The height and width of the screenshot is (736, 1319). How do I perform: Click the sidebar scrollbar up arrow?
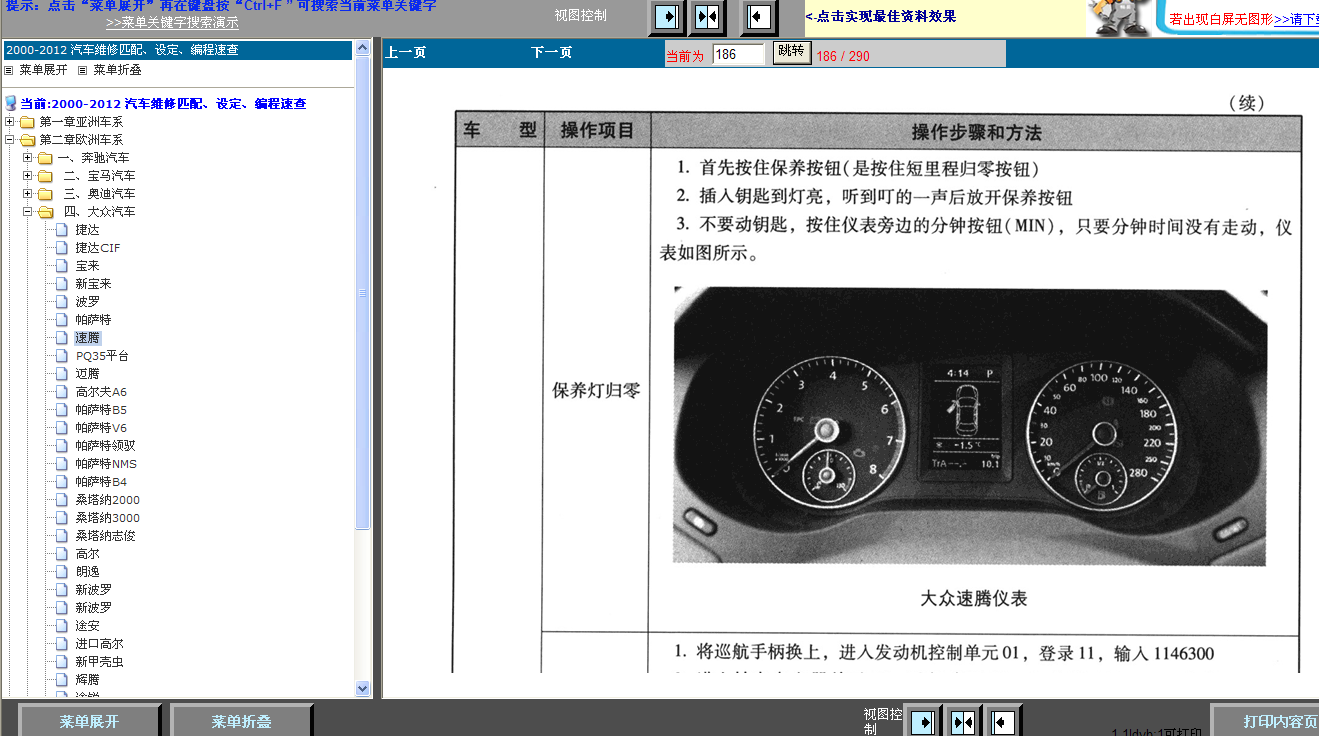363,49
